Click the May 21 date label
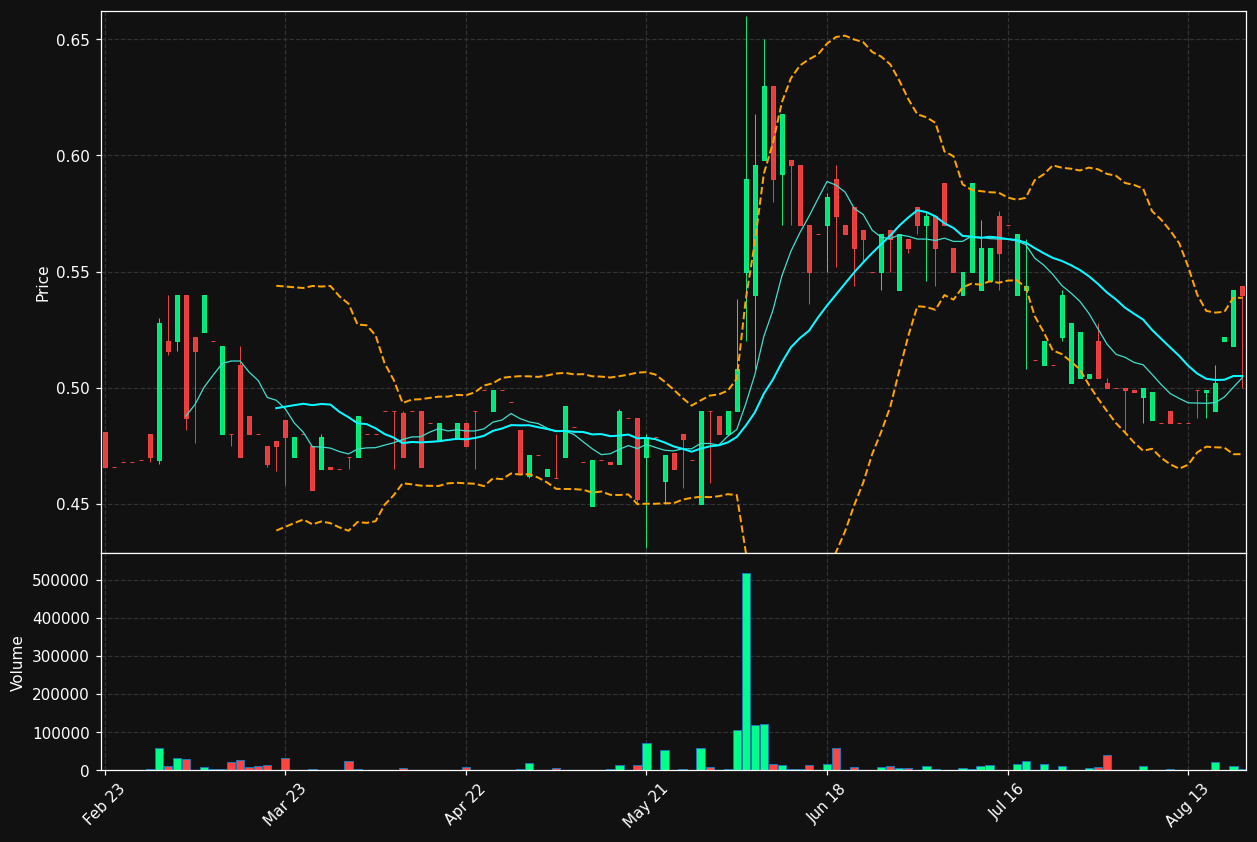1257x842 pixels. pyautogui.click(x=645, y=804)
